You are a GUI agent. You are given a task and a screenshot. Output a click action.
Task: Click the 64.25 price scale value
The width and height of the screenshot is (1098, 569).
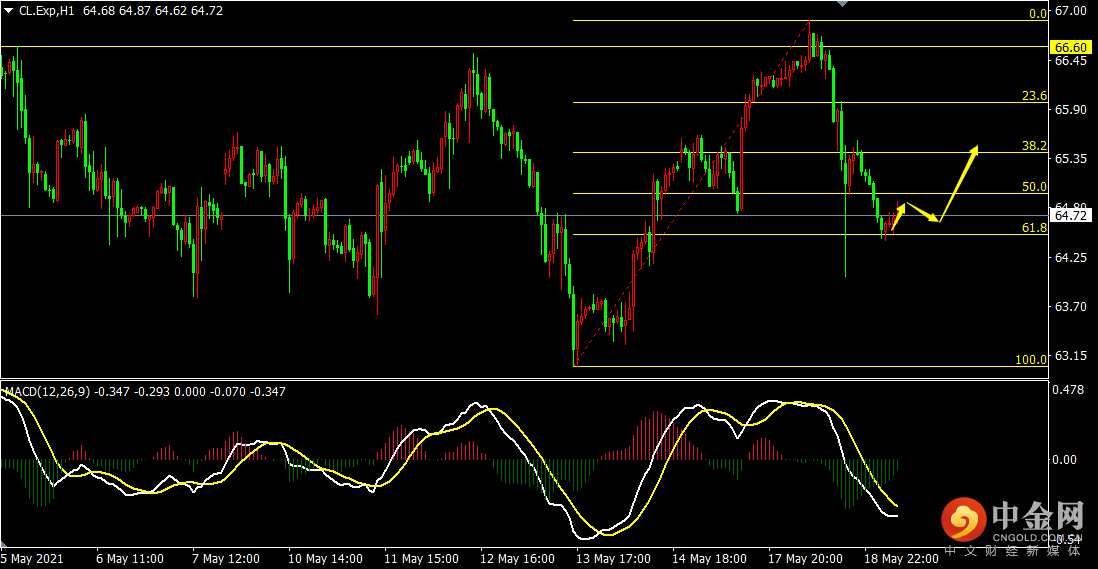coord(1071,257)
